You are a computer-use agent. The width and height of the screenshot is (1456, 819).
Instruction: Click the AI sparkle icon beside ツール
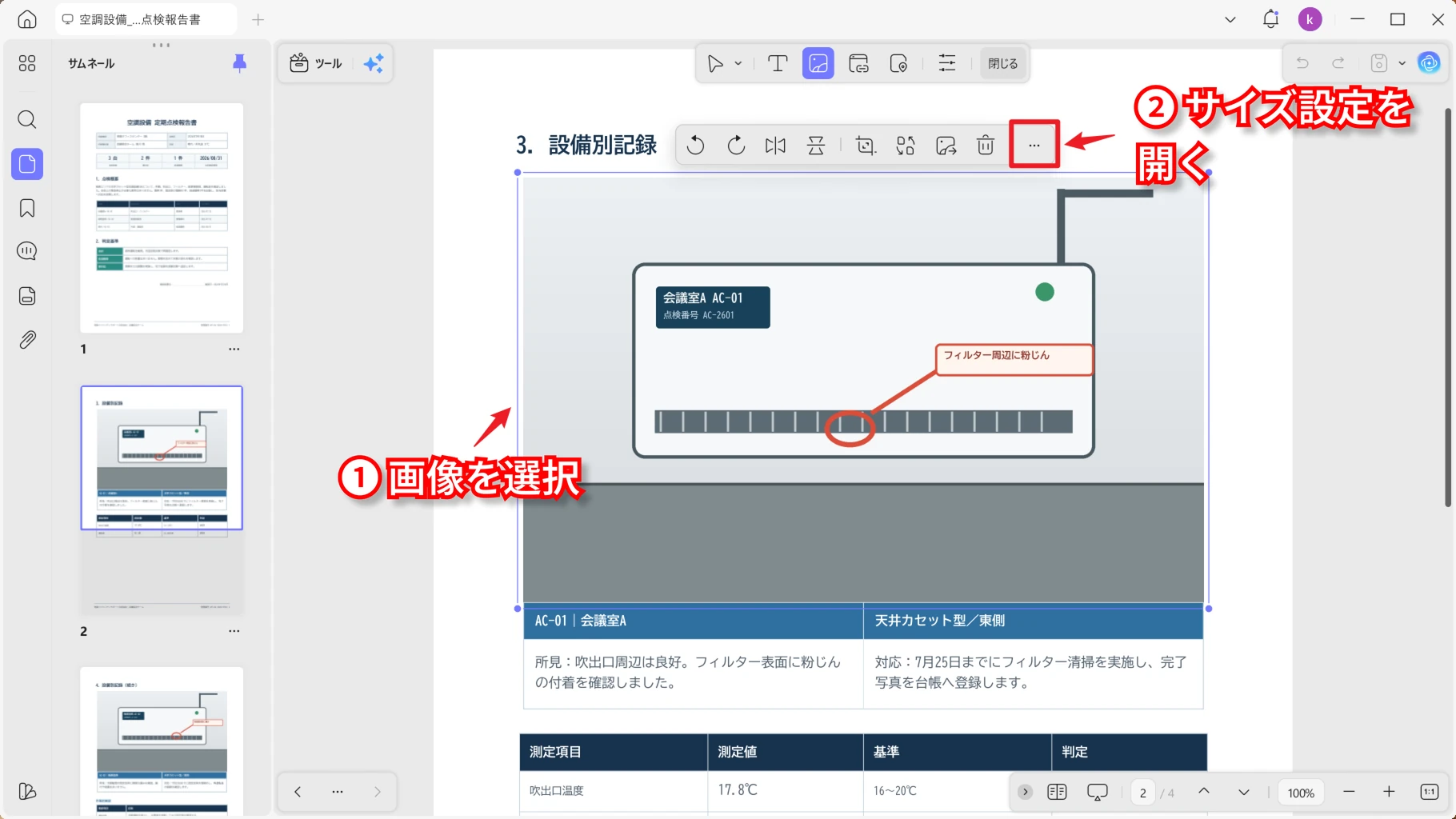click(x=374, y=63)
